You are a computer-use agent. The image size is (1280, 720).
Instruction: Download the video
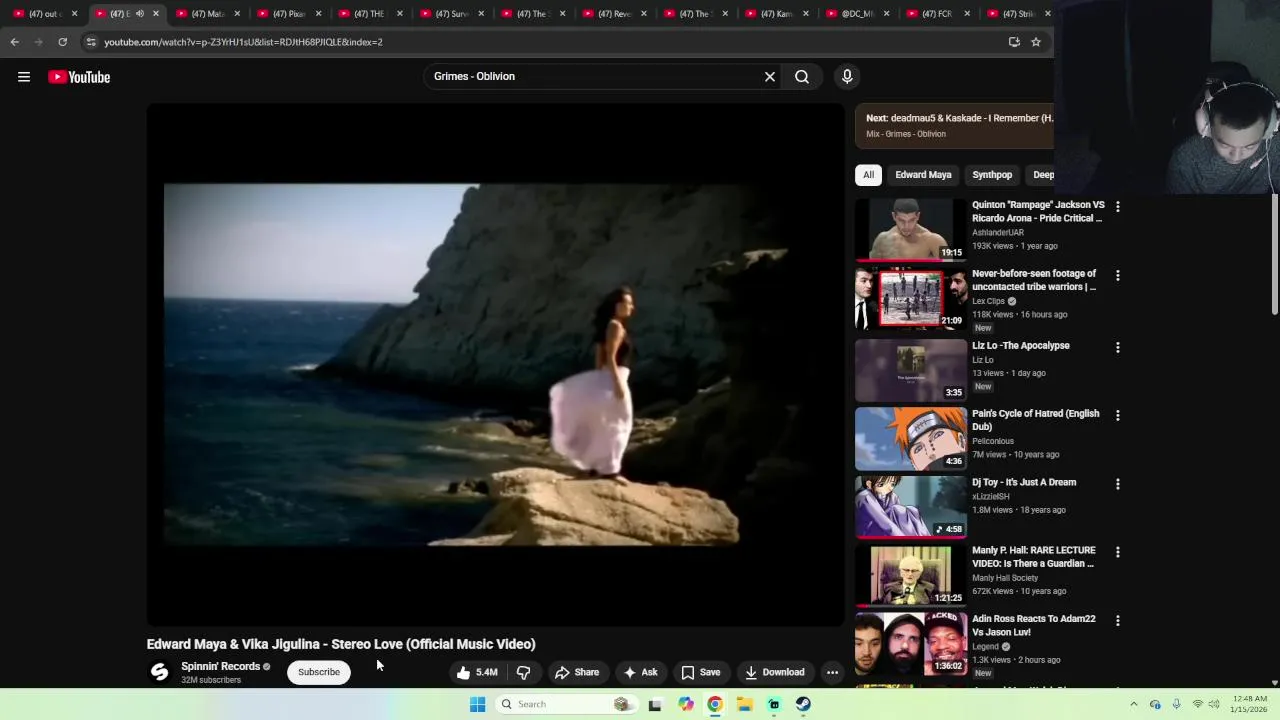pos(774,672)
